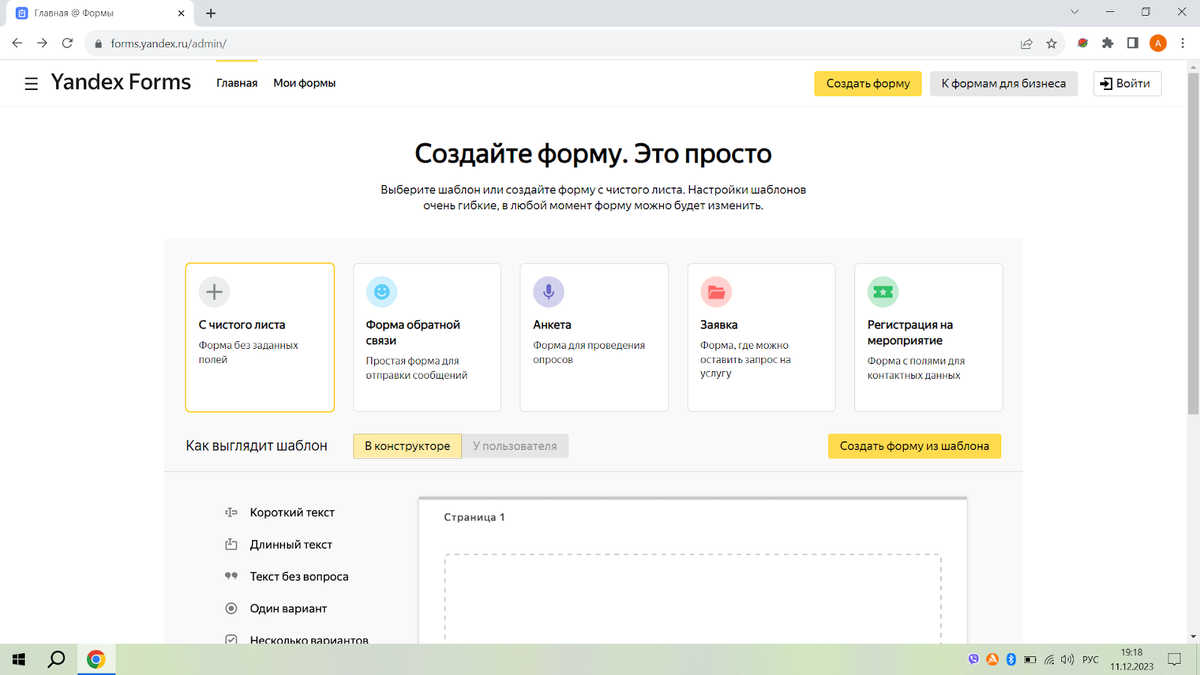The width and height of the screenshot is (1200, 675).
Task: Click the site lock icon in address bar
Action: [97, 44]
